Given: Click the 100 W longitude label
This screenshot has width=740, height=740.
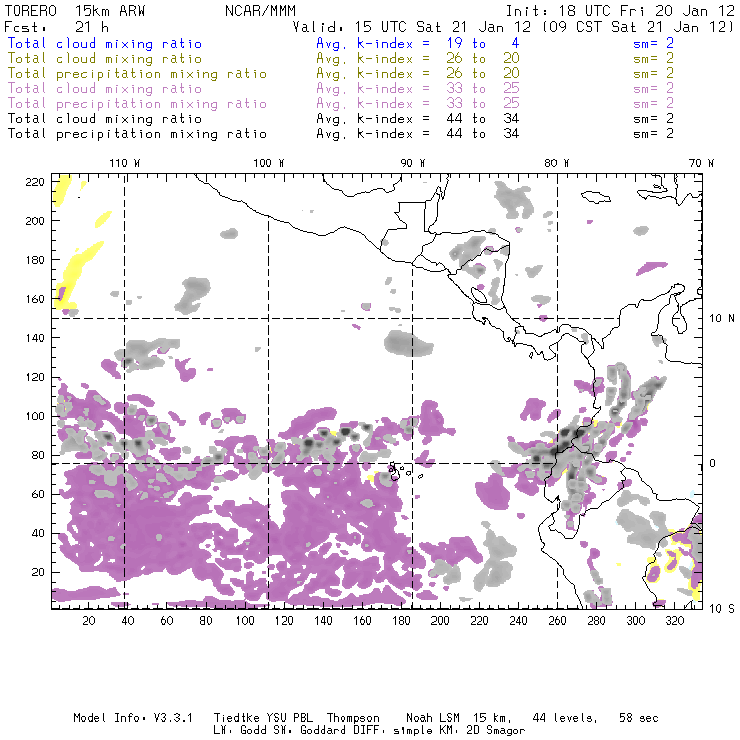Looking at the screenshot, I should (269, 163).
